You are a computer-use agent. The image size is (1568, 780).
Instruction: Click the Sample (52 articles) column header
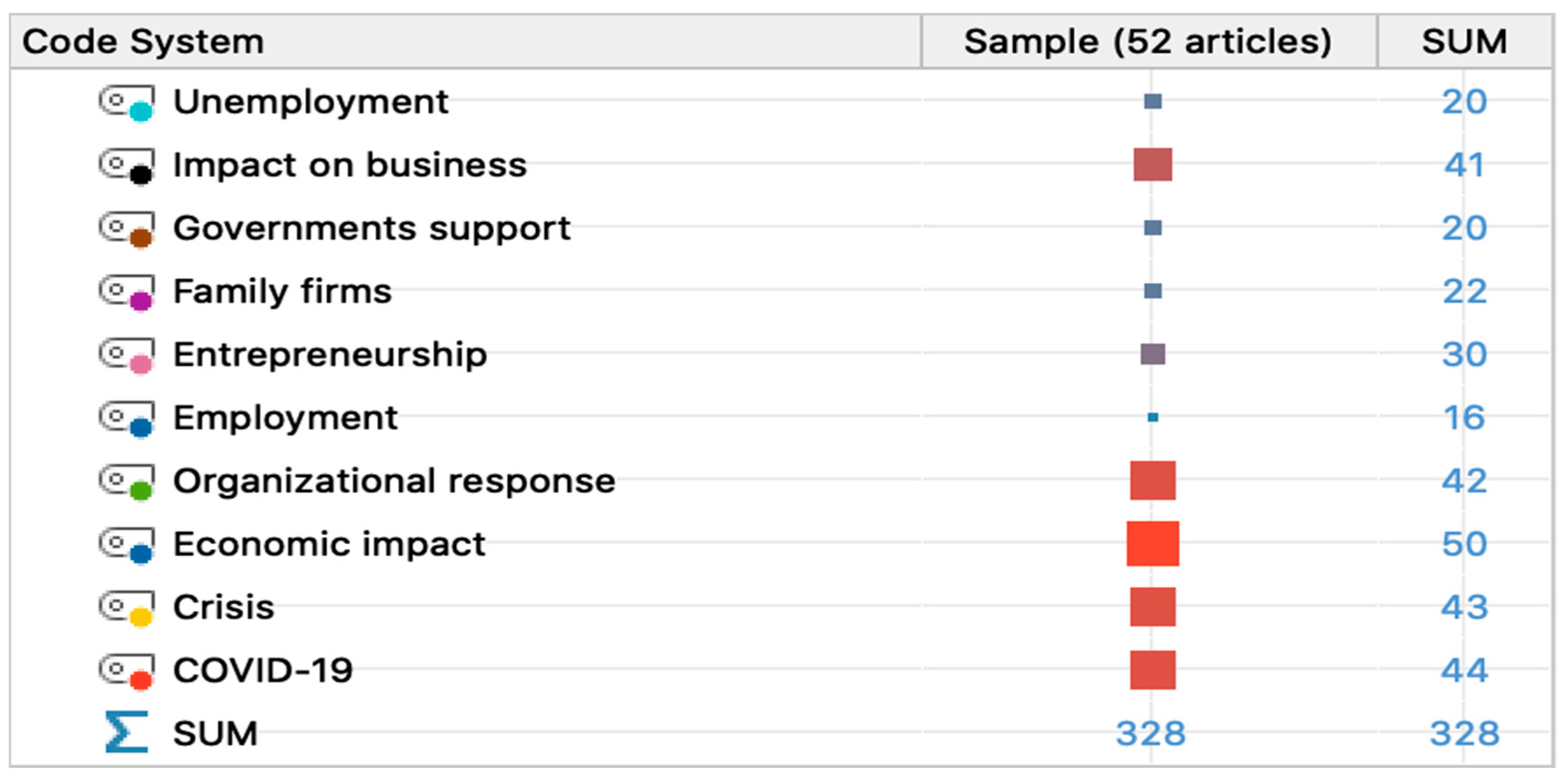click(1148, 42)
